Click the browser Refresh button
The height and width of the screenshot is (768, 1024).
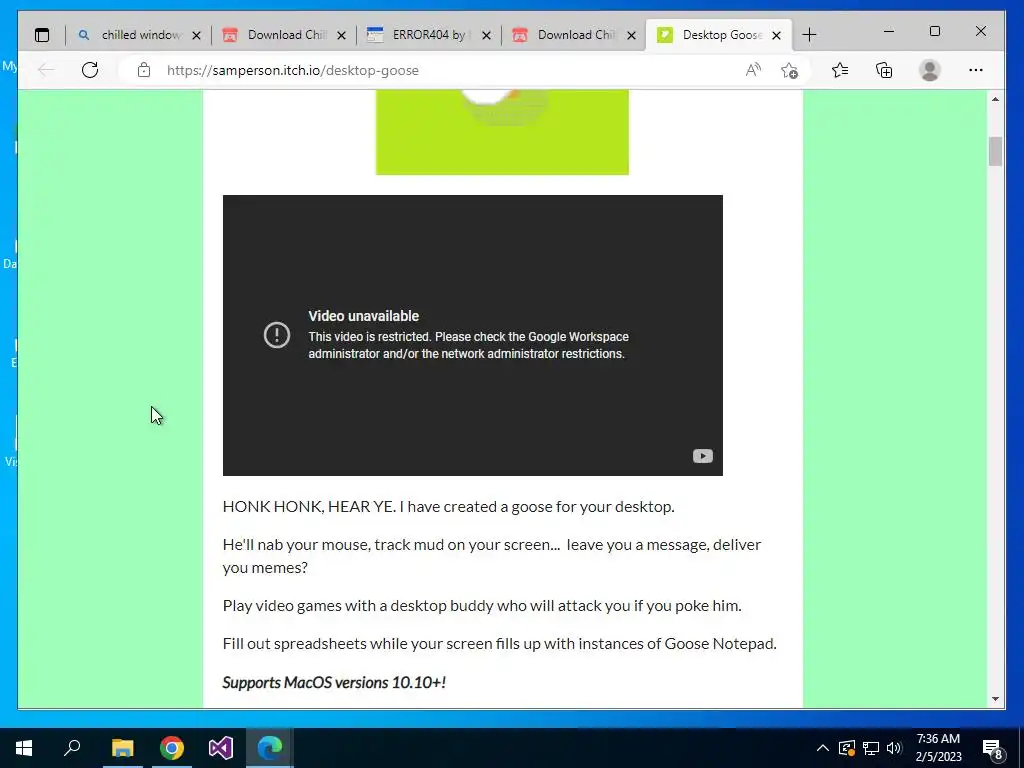pyautogui.click(x=90, y=70)
